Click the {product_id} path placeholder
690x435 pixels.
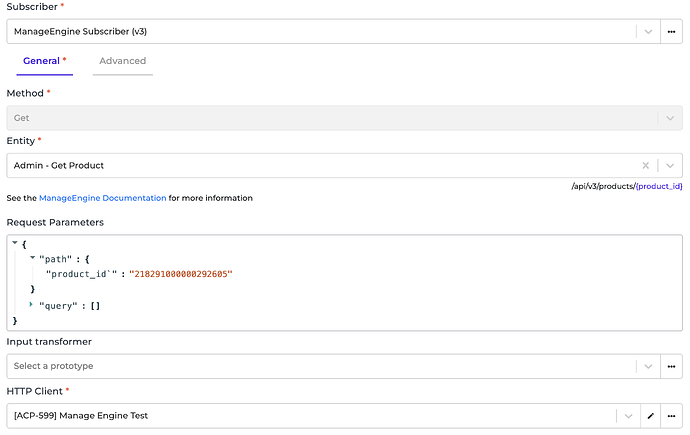coord(659,186)
